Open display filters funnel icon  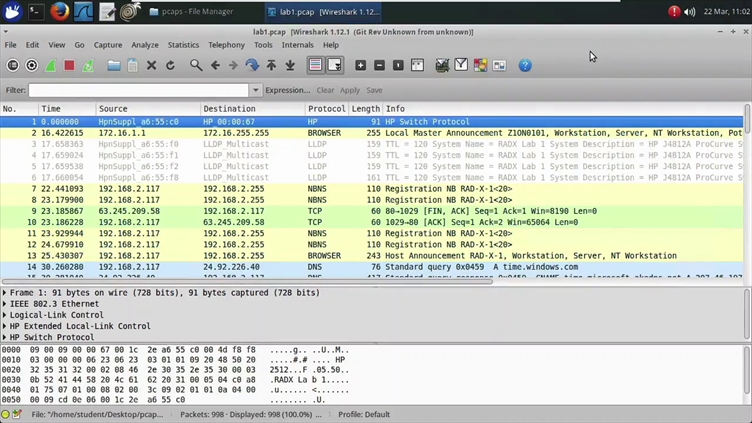pyautogui.click(x=461, y=65)
